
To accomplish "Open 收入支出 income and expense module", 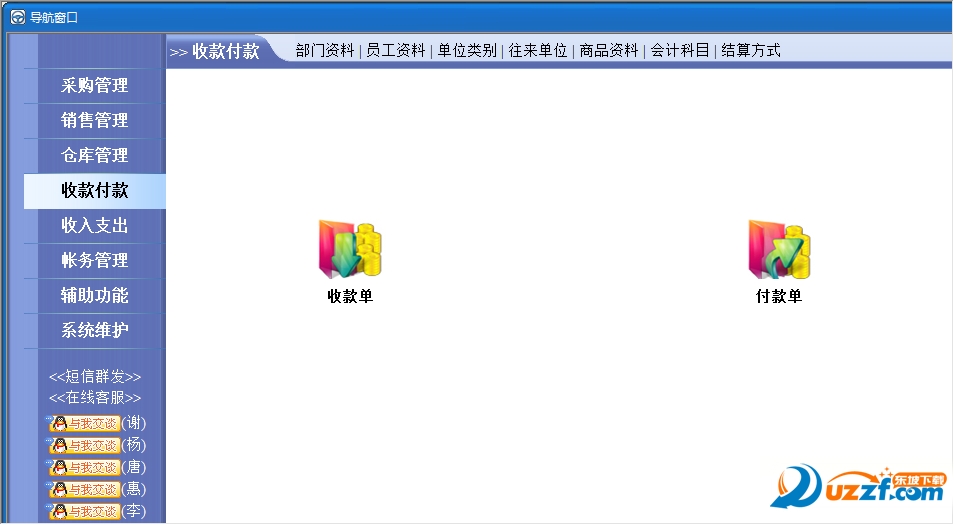I will coord(94,226).
